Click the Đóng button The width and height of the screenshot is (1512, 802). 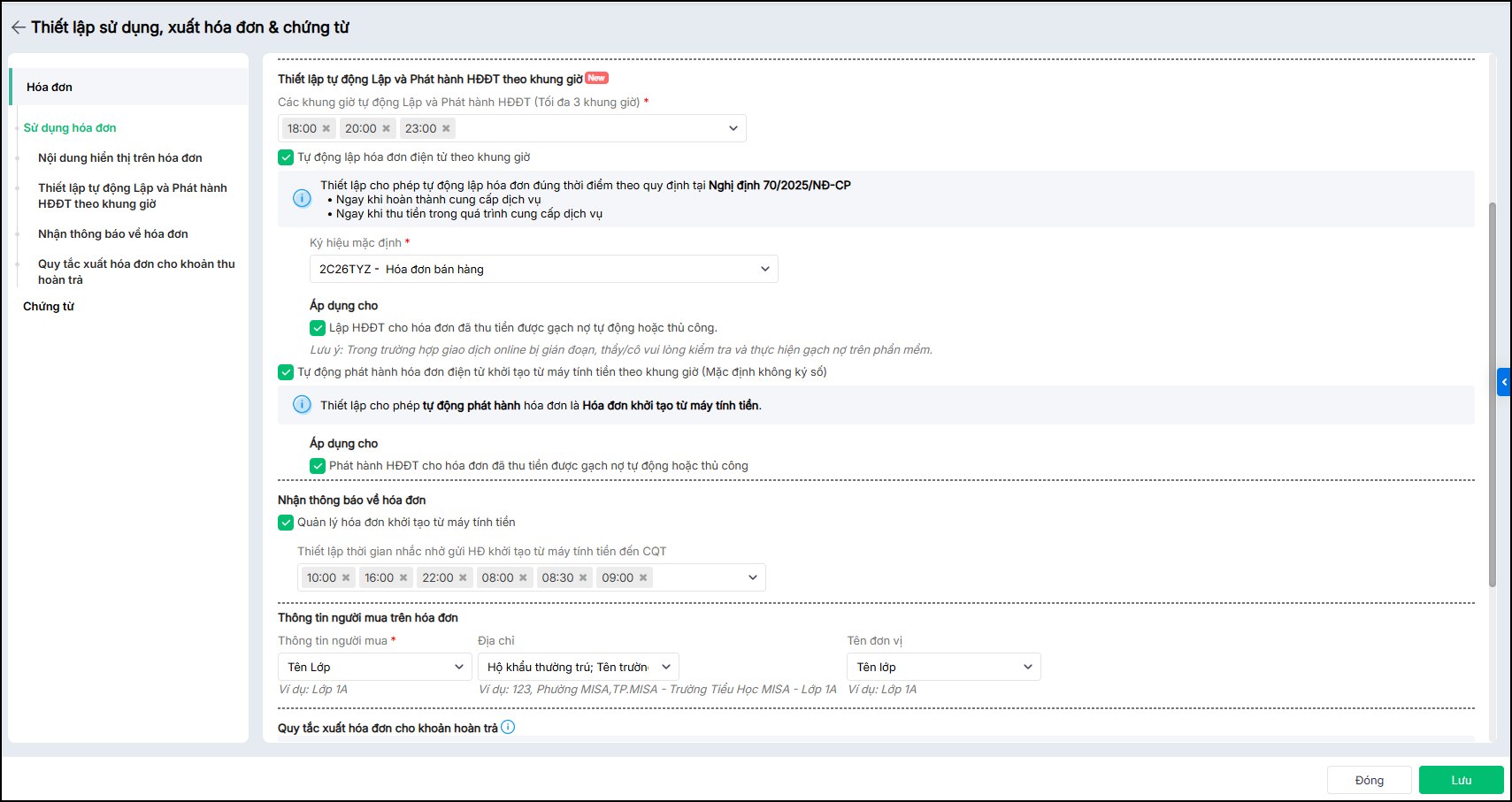1369,780
